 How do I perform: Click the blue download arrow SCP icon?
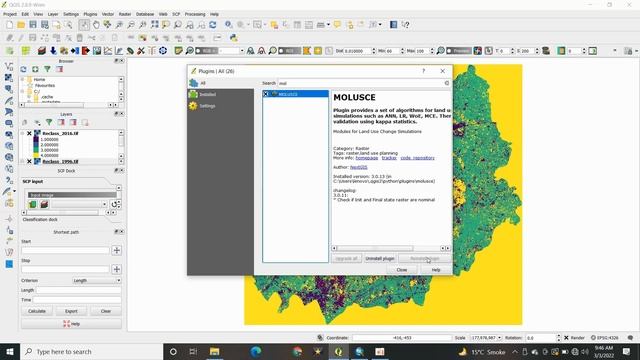coord(53,51)
